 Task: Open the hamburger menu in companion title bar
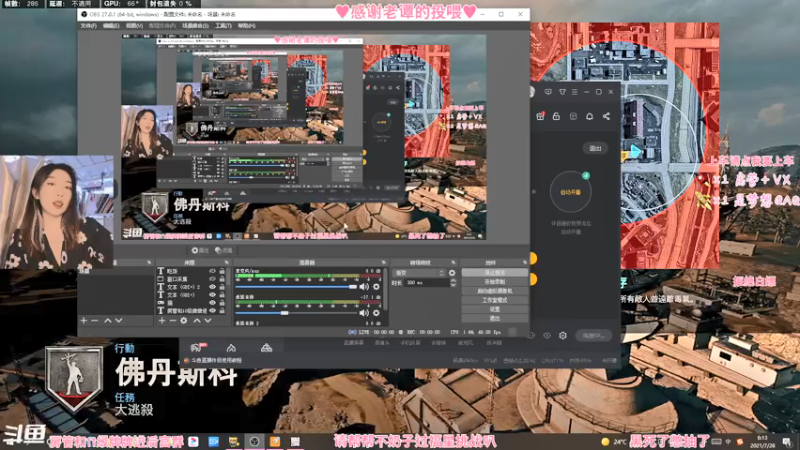click(x=574, y=92)
